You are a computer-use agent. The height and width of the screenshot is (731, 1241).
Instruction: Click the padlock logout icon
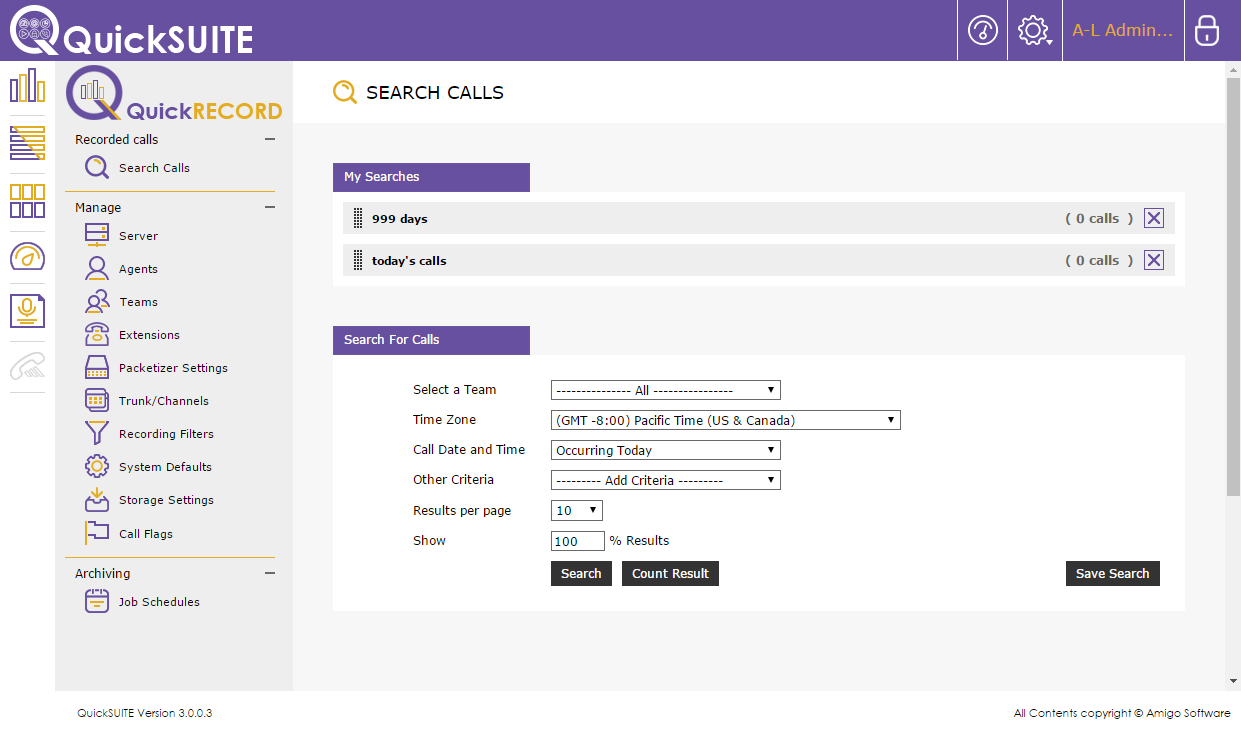(x=1207, y=31)
